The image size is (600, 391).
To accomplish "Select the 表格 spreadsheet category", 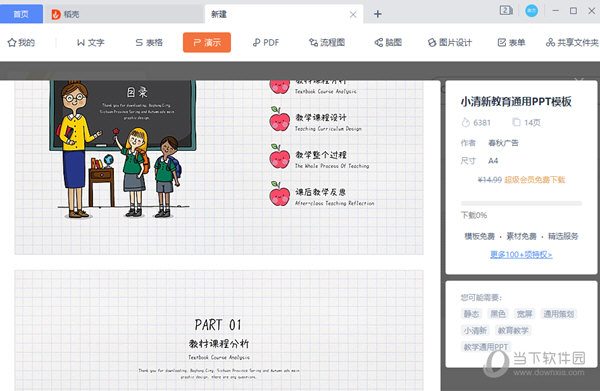I will 149,42.
